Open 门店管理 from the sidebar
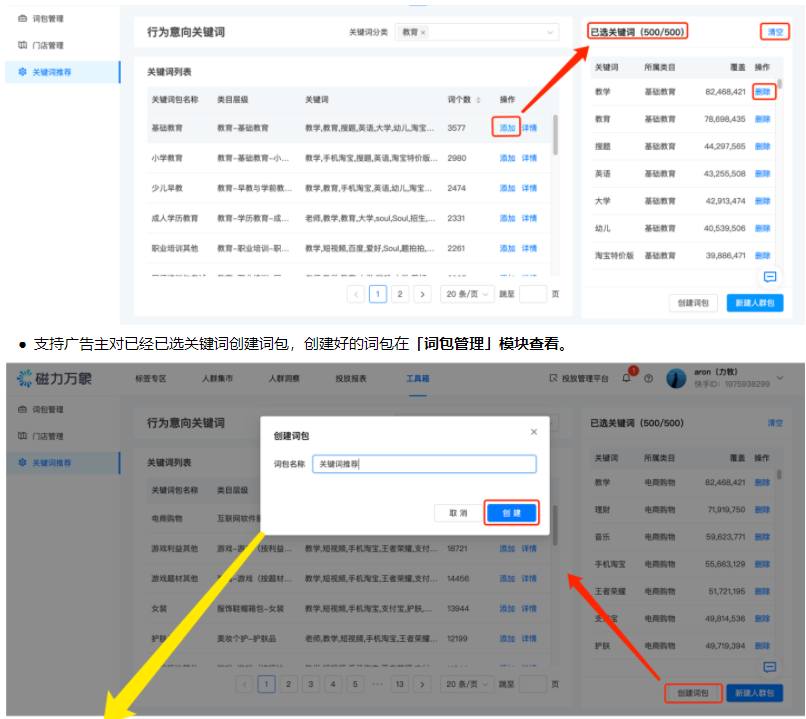 (x=45, y=44)
